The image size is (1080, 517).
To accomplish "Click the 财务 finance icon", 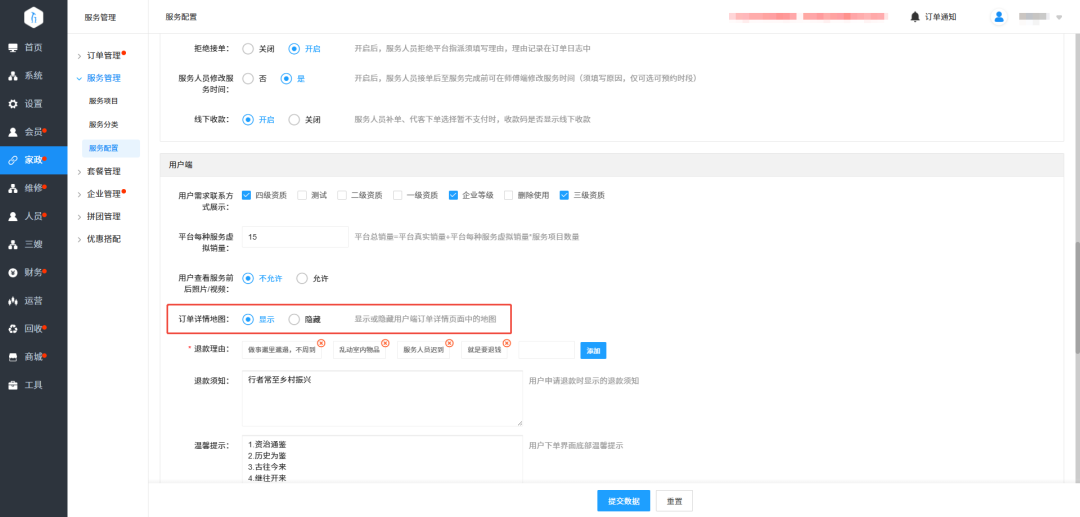I will click(x=12, y=273).
